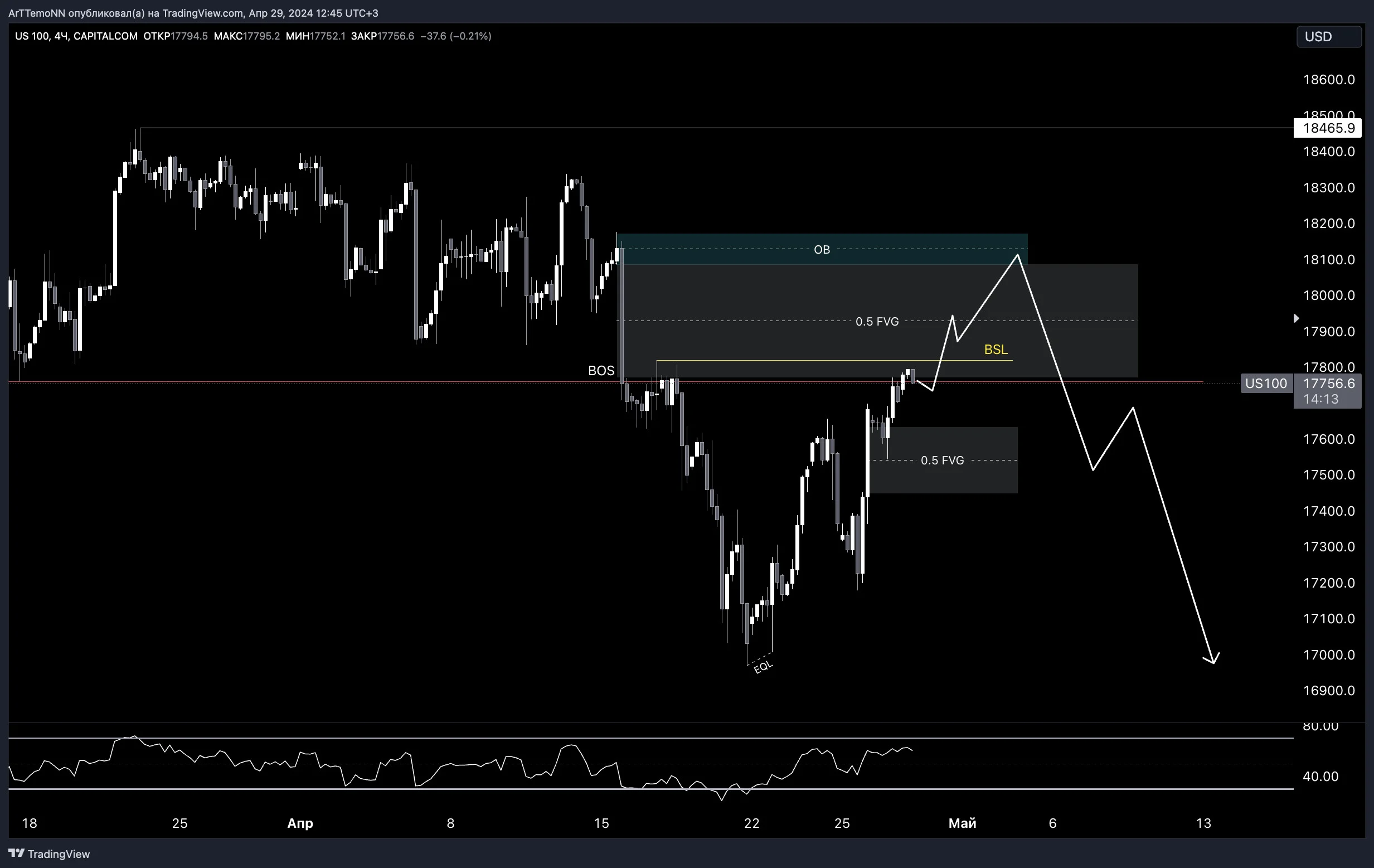The width and height of the screenshot is (1374, 868).
Task: Open the USD currency selector
Action: (x=1328, y=37)
